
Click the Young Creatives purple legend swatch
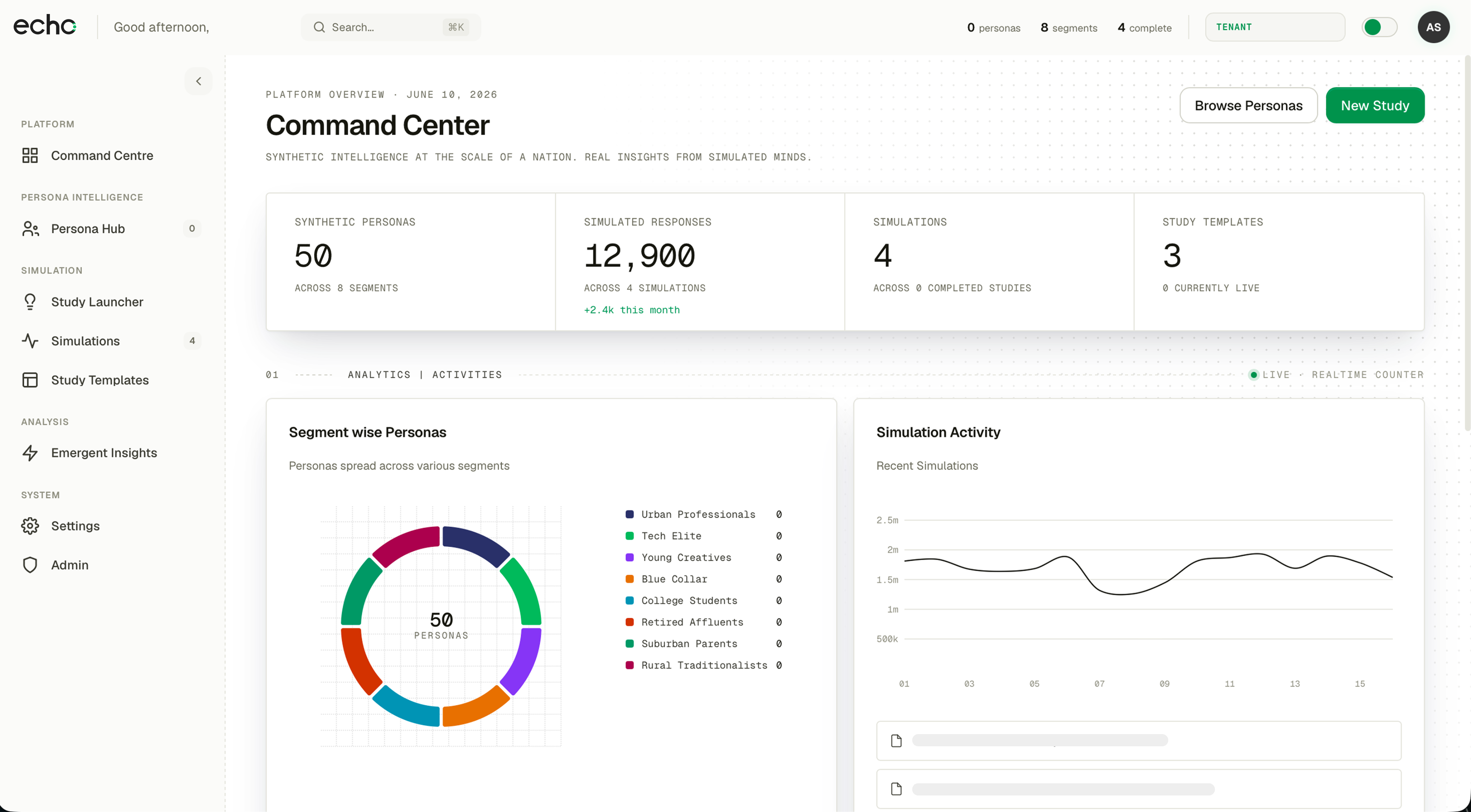tap(629, 557)
